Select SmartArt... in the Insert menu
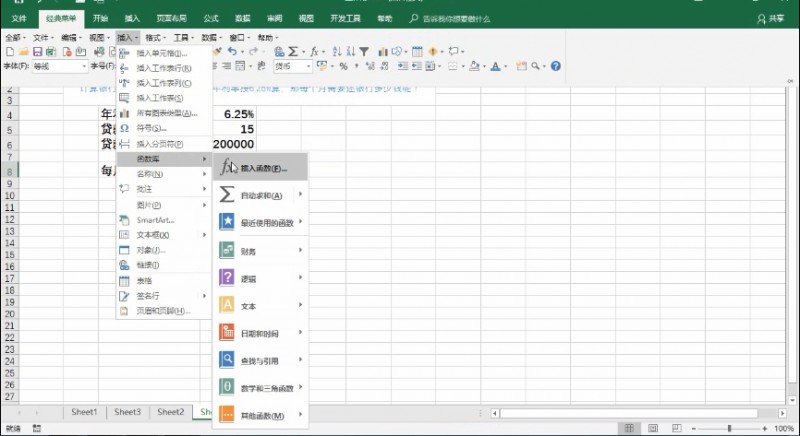The image size is (800, 436). [x=164, y=220]
